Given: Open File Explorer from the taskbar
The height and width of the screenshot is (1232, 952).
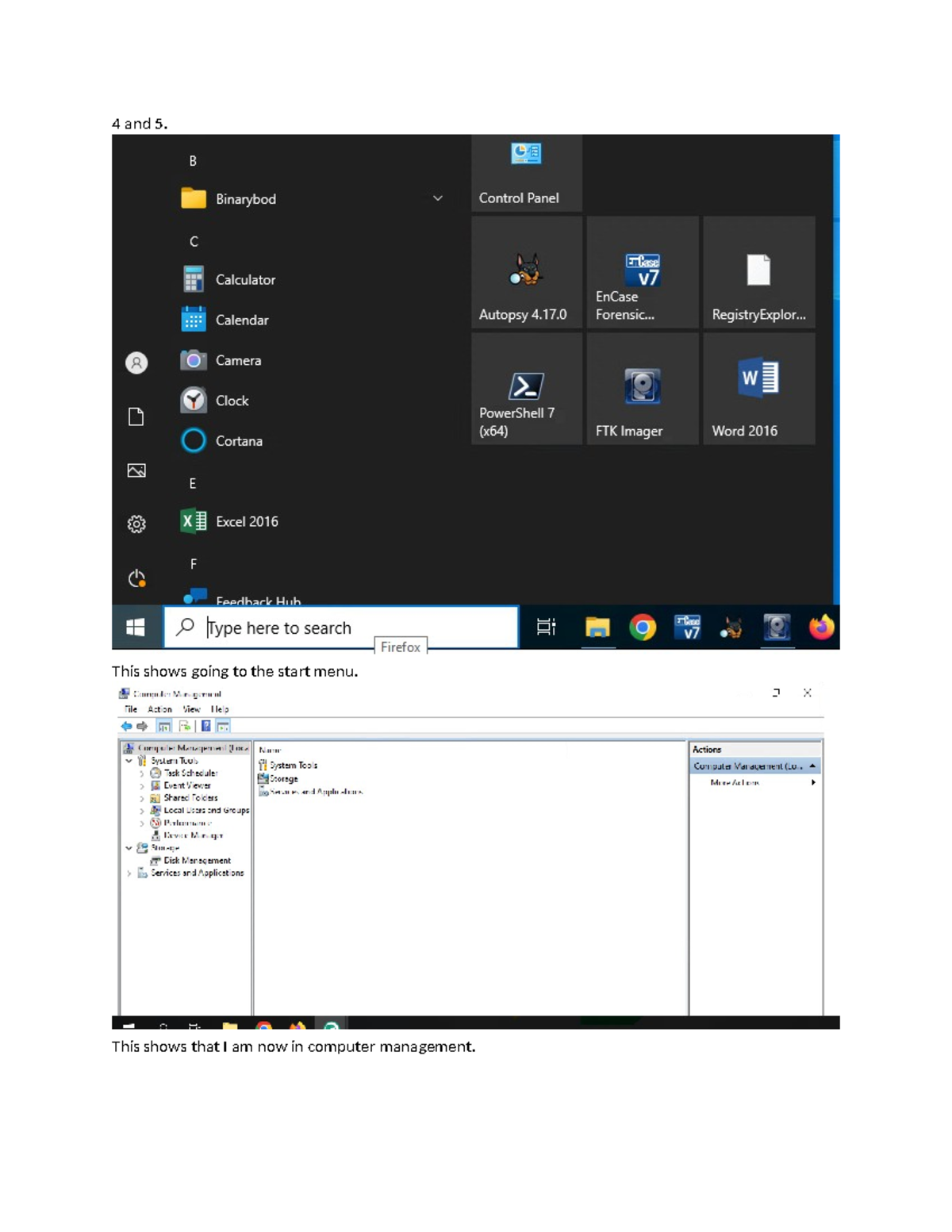Looking at the screenshot, I should coord(597,628).
